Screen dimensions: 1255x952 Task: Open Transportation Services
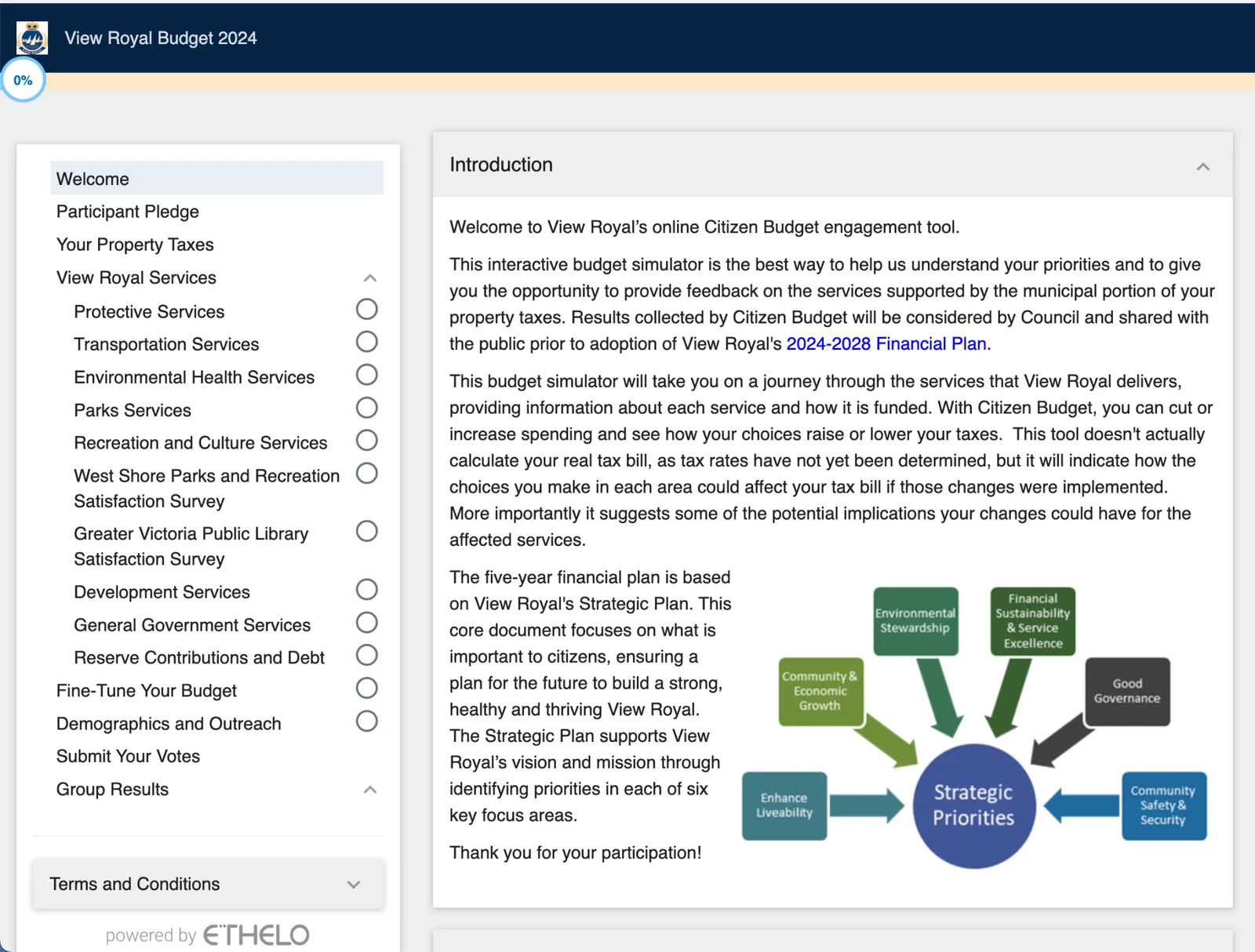click(x=166, y=344)
